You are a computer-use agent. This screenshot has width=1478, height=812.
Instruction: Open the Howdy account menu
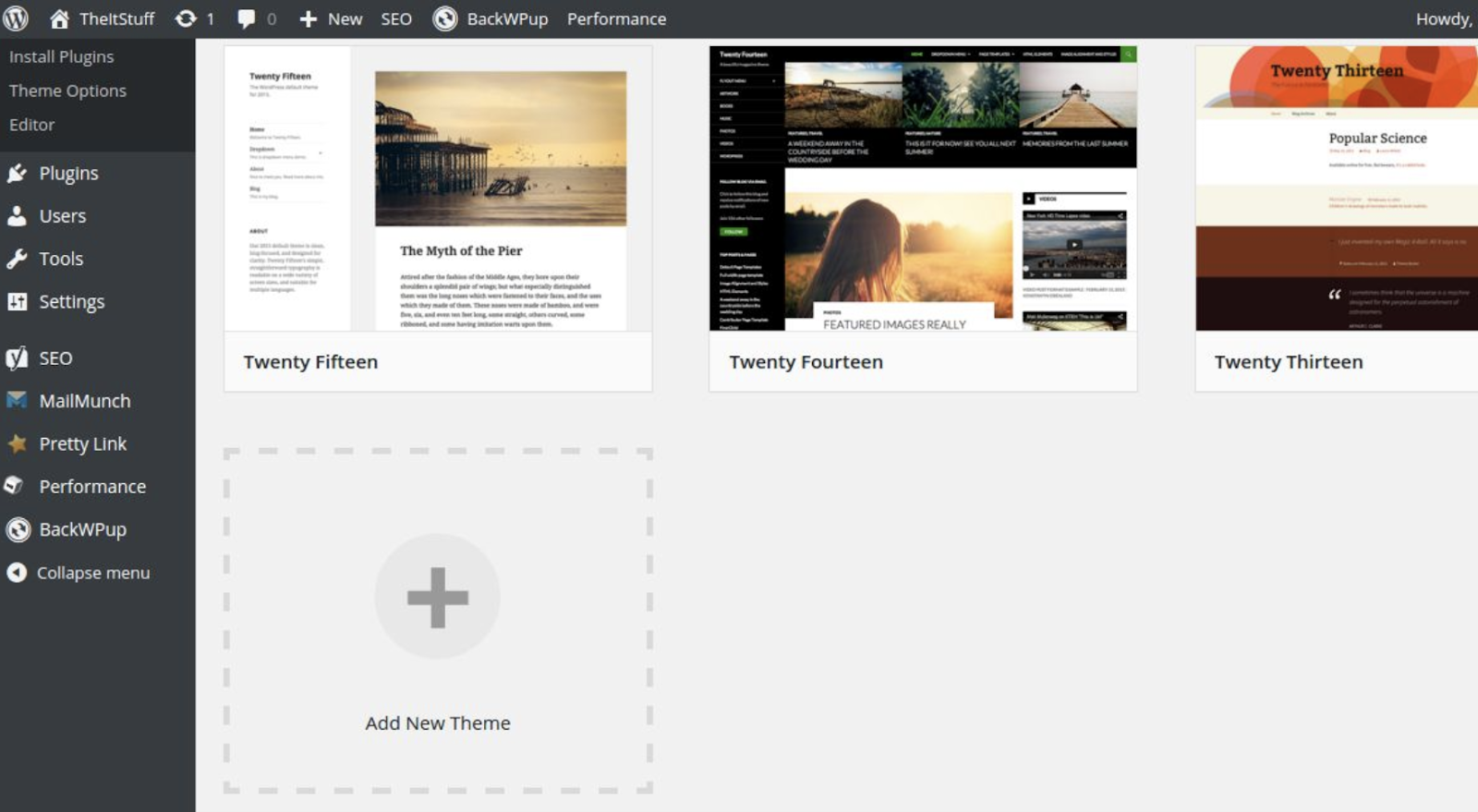point(1445,18)
